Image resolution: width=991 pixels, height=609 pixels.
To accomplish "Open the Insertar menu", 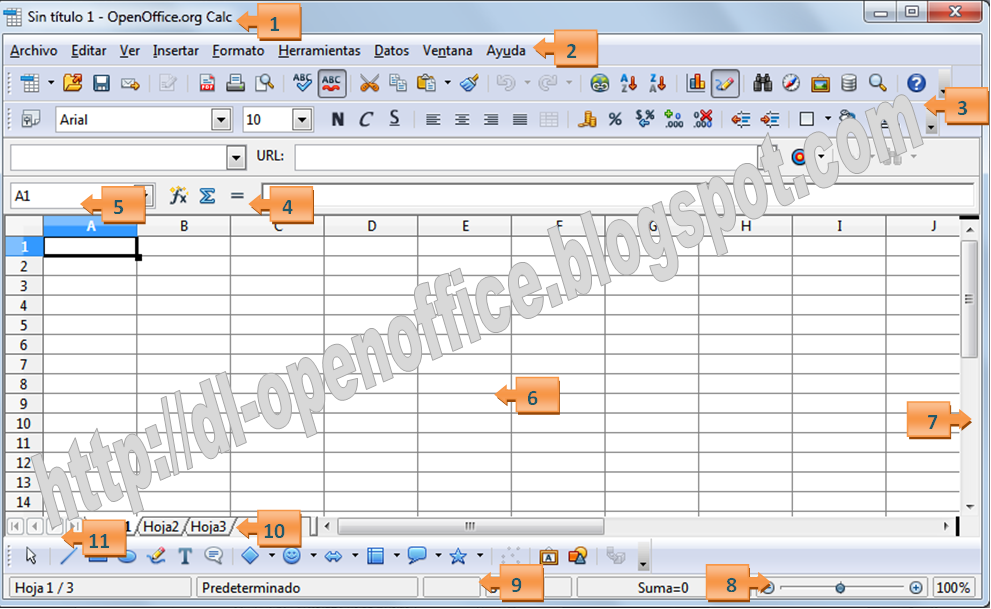I will pyautogui.click(x=176, y=51).
